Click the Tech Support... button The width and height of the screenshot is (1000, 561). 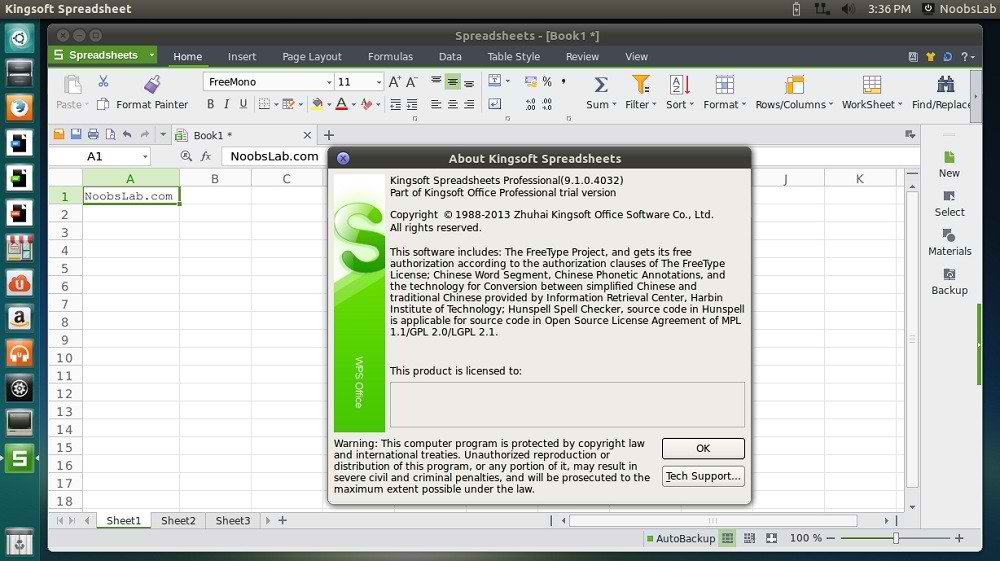click(x=703, y=476)
